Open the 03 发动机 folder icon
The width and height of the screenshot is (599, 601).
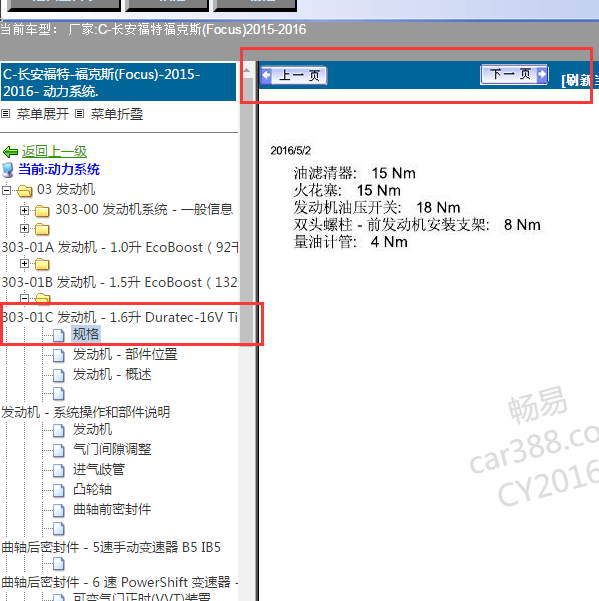[x=25, y=190]
